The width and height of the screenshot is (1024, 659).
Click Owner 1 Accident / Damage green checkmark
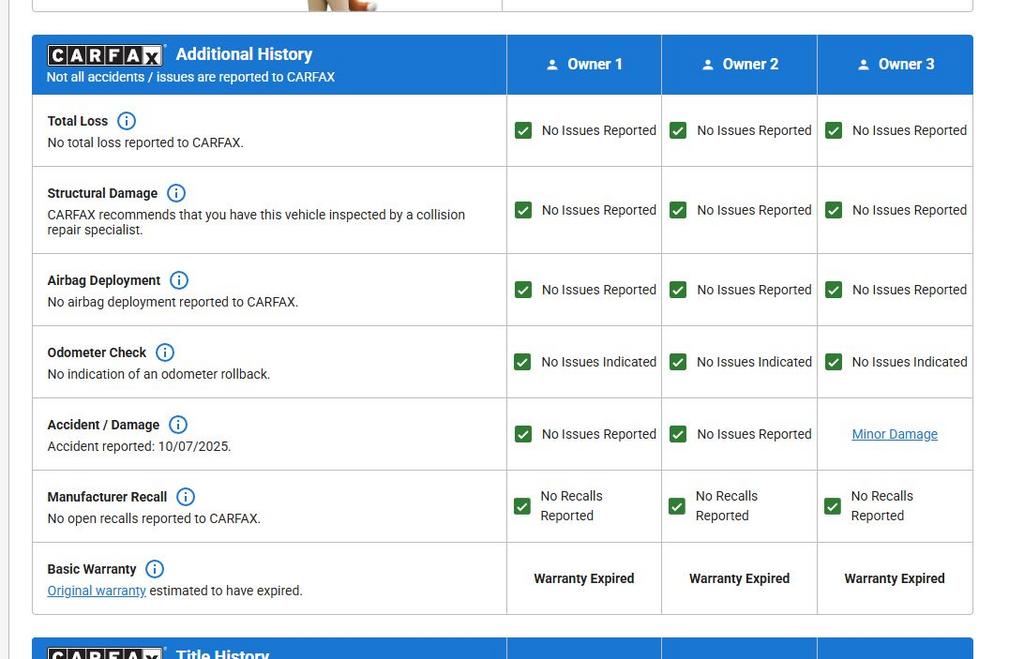[523, 434]
